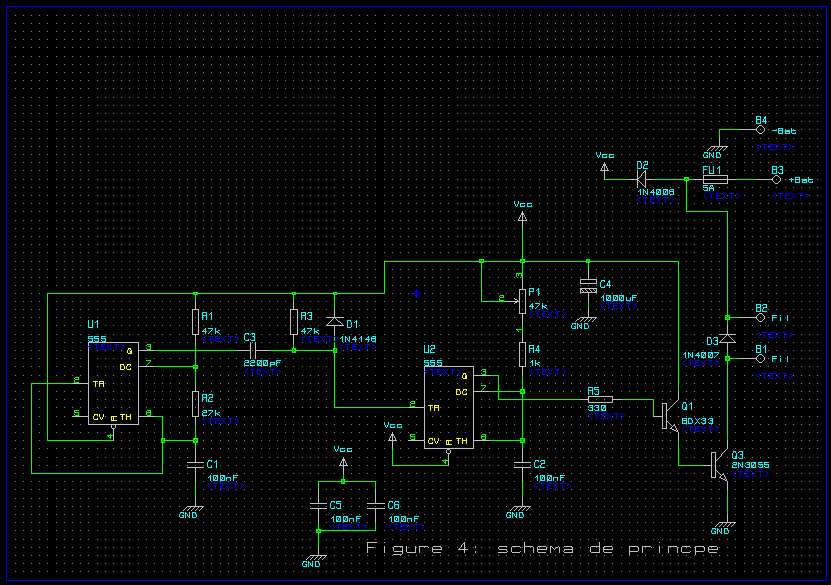The width and height of the screenshot is (831, 585).
Task: Select the U2 555 timer chip body
Action: [448, 407]
